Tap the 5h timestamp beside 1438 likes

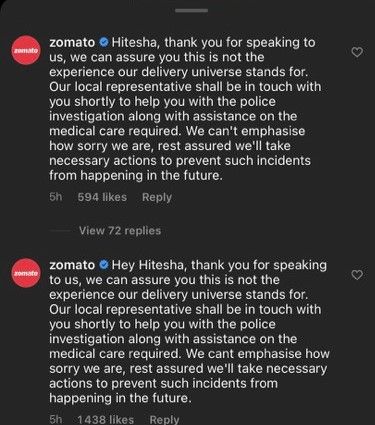tap(56, 419)
